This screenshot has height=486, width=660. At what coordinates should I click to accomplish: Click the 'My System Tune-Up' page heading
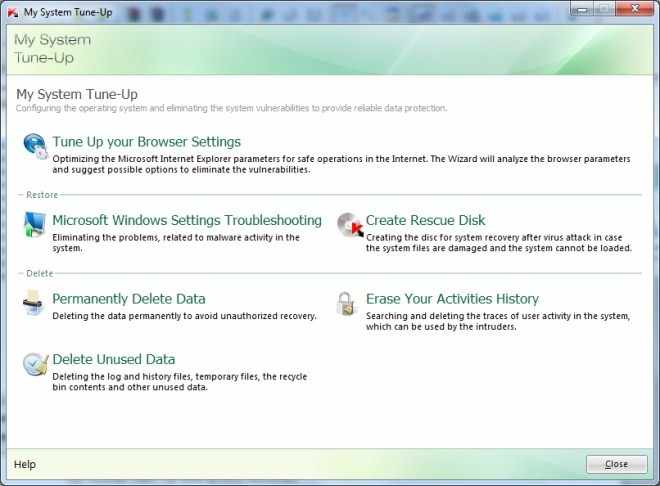(77, 94)
